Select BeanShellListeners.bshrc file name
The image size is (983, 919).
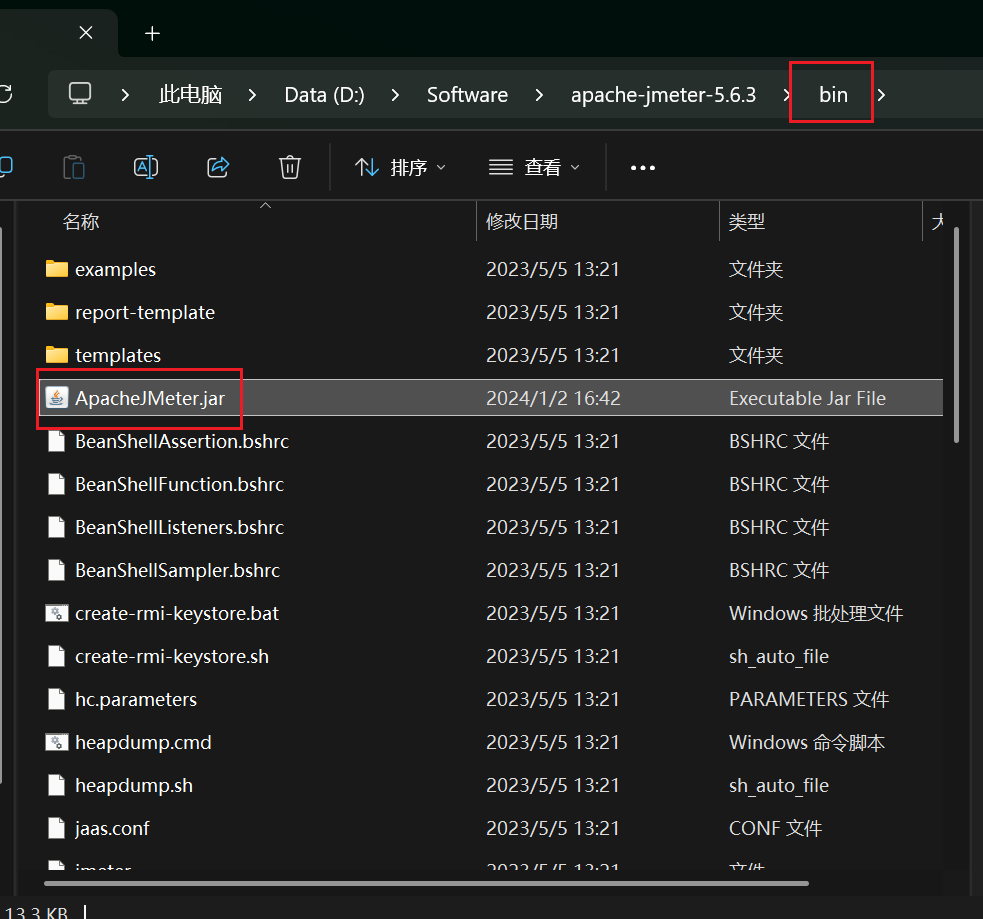179,527
